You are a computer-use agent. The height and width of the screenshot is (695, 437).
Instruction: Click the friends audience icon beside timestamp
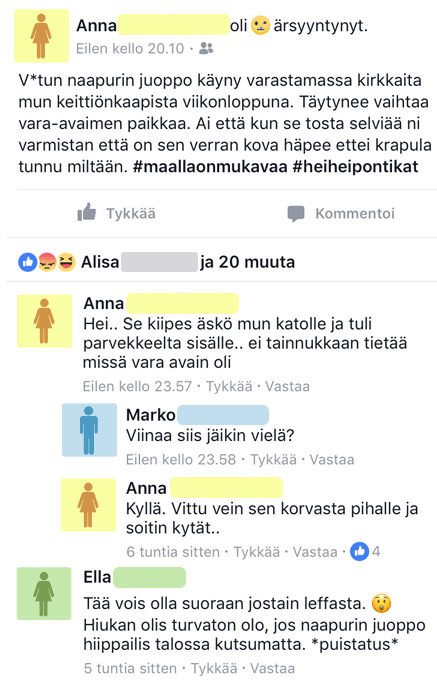(x=206, y=48)
